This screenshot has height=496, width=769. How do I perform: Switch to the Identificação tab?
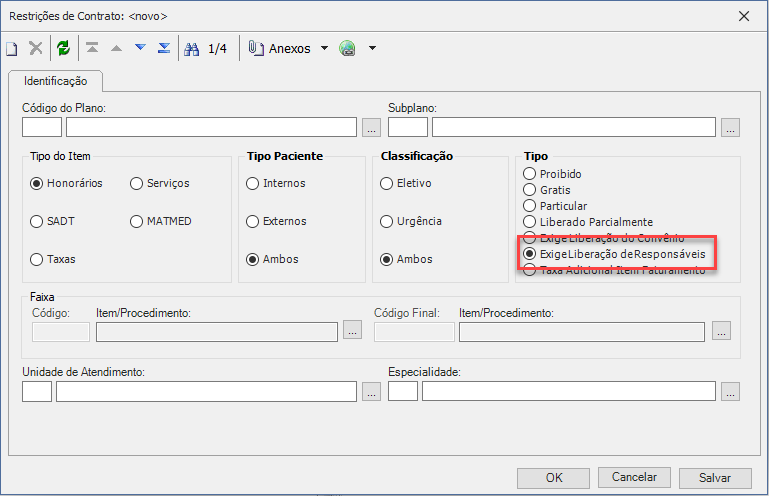55,81
